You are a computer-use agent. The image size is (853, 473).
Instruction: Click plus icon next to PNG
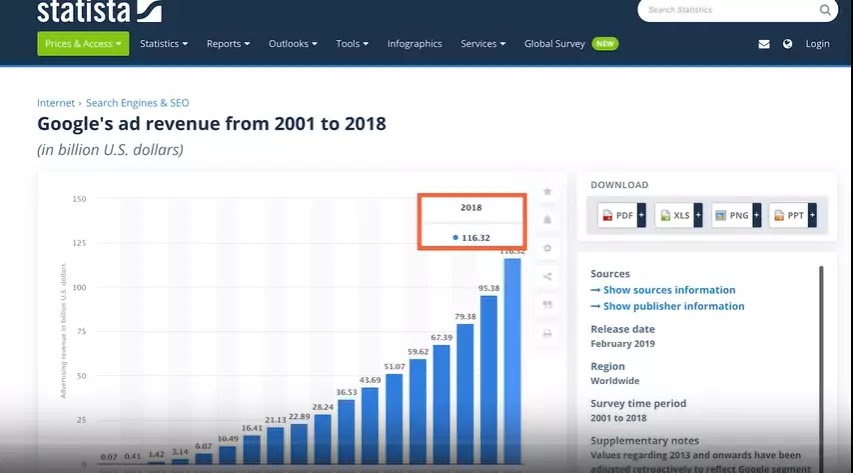click(x=756, y=216)
